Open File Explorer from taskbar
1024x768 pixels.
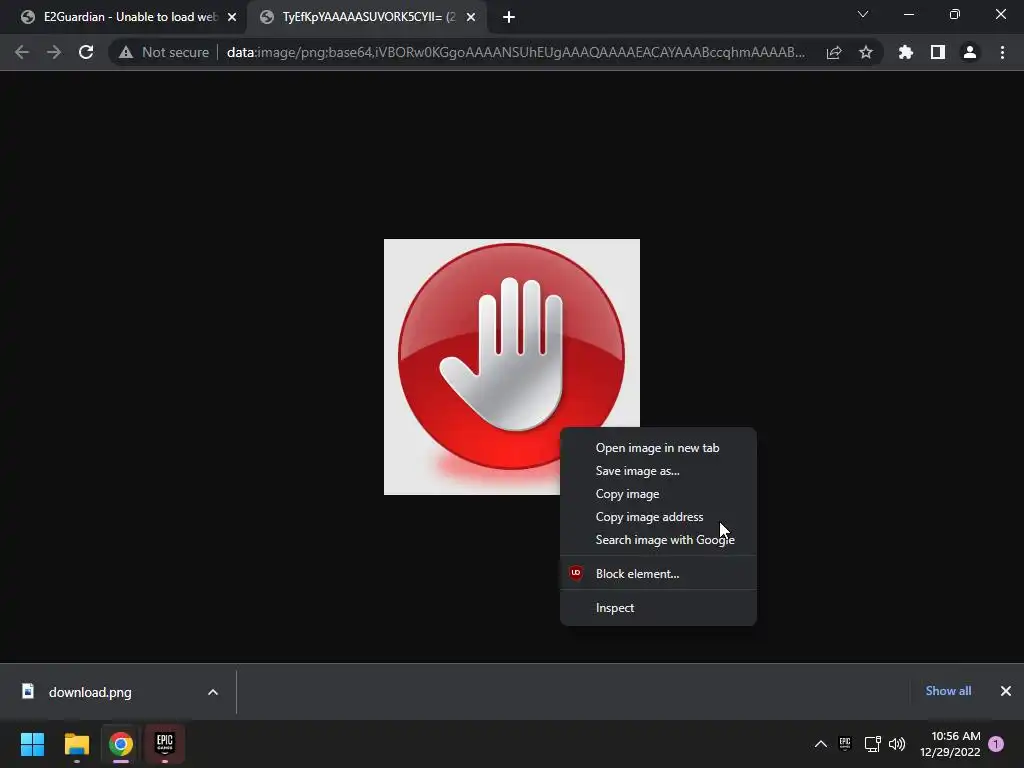point(76,744)
